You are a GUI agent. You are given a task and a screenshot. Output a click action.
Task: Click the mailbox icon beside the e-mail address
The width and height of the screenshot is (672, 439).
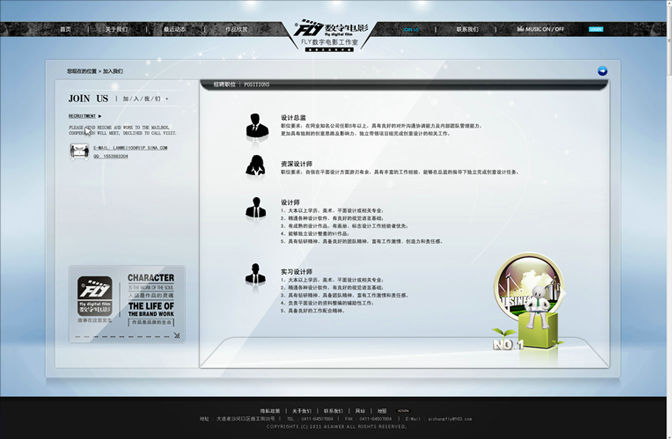(x=79, y=151)
